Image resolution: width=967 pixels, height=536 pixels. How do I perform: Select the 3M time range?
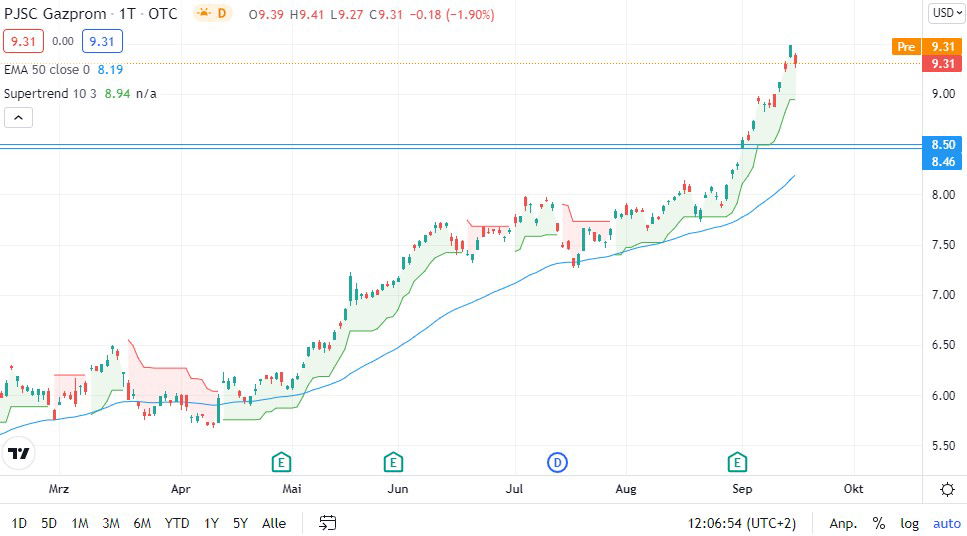click(x=111, y=523)
